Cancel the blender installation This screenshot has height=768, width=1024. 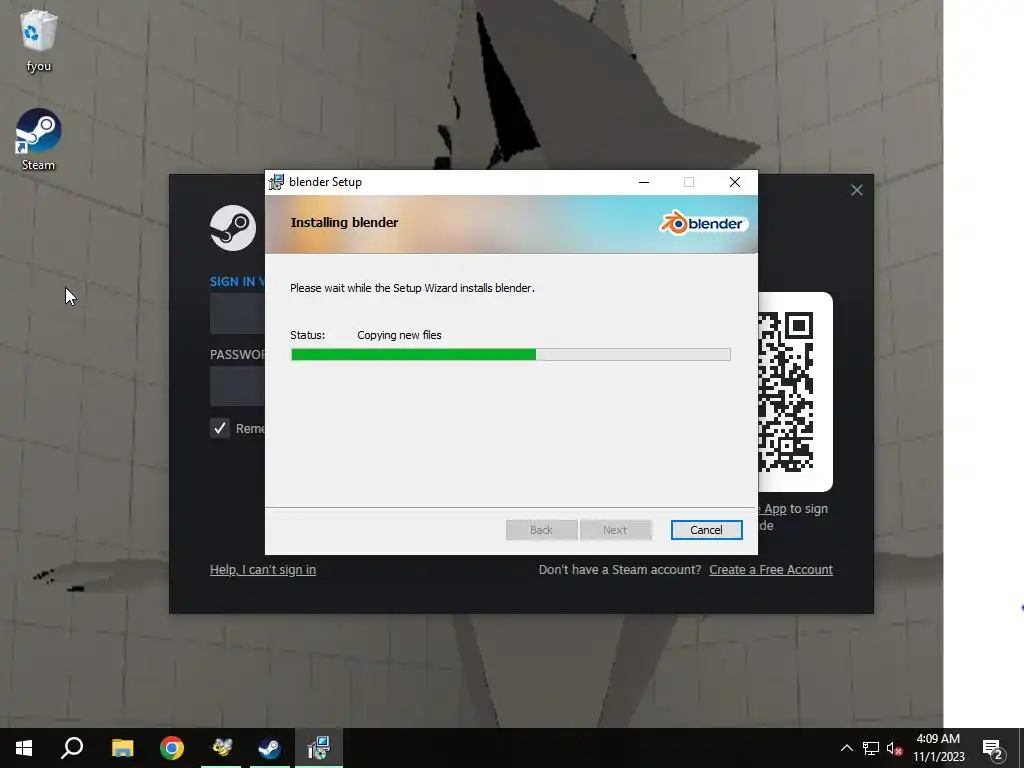click(x=706, y=530)
